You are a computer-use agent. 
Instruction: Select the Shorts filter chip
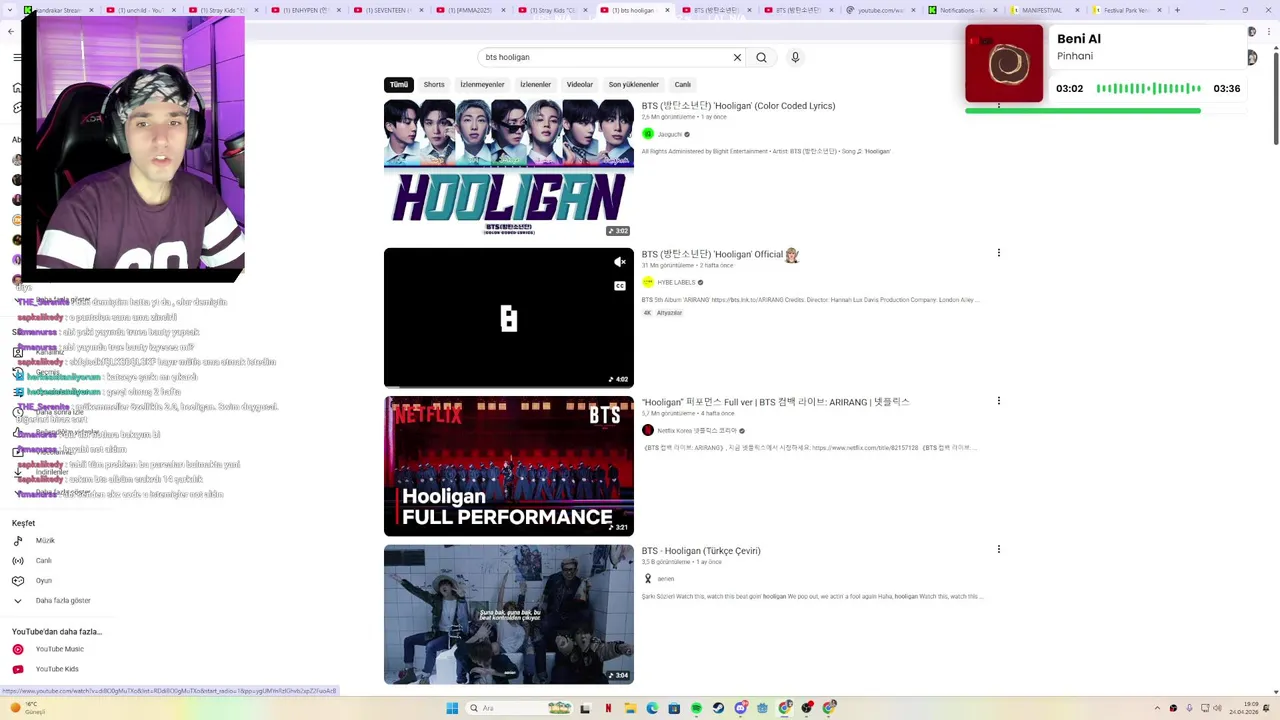[x=434, y=85]
